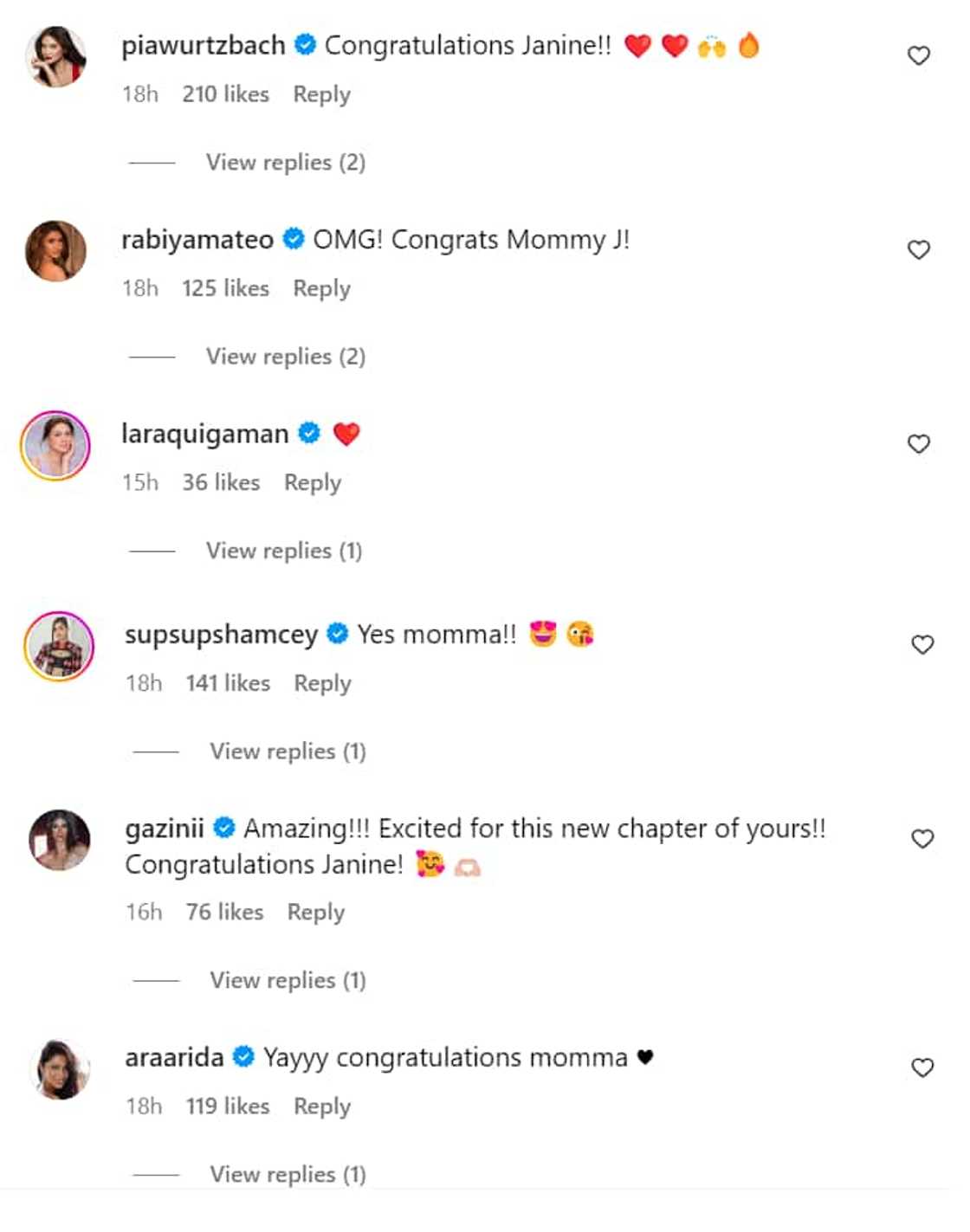Reply to piawurtzbach's comment

tap(321, 94)
